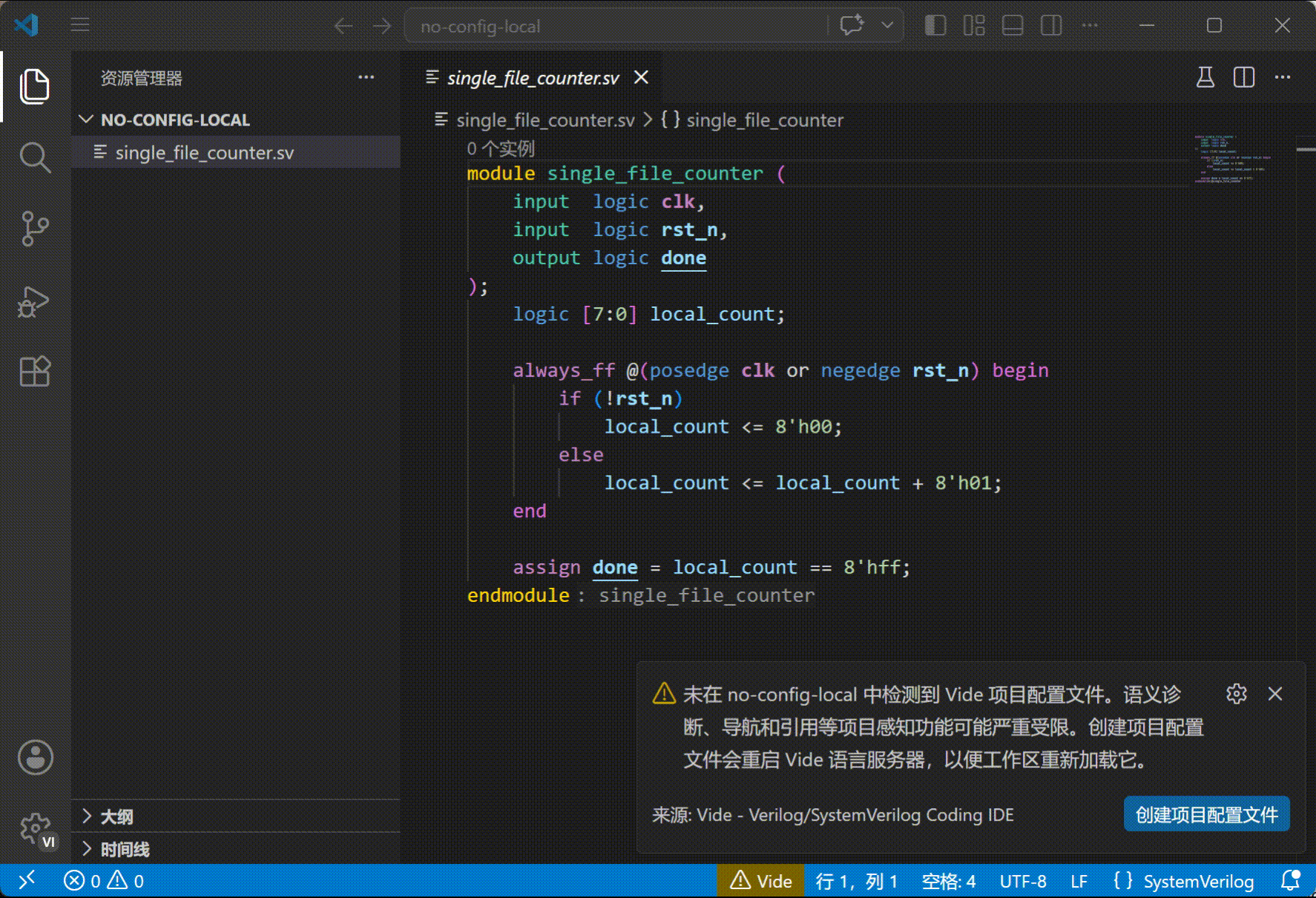This screenshot has height=898, width=1316.
Task: Click the assign keyword
Action: [547, 567]
